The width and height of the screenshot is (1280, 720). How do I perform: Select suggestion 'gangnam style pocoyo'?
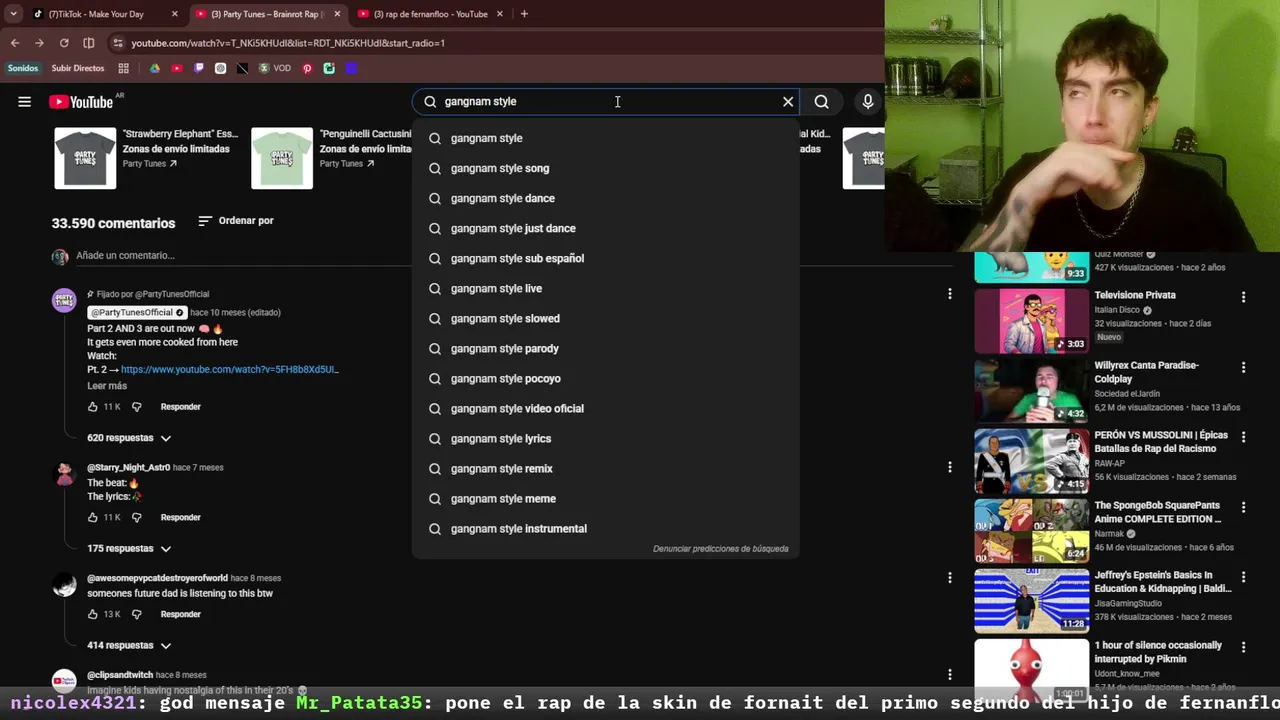[x=605, y=378]
